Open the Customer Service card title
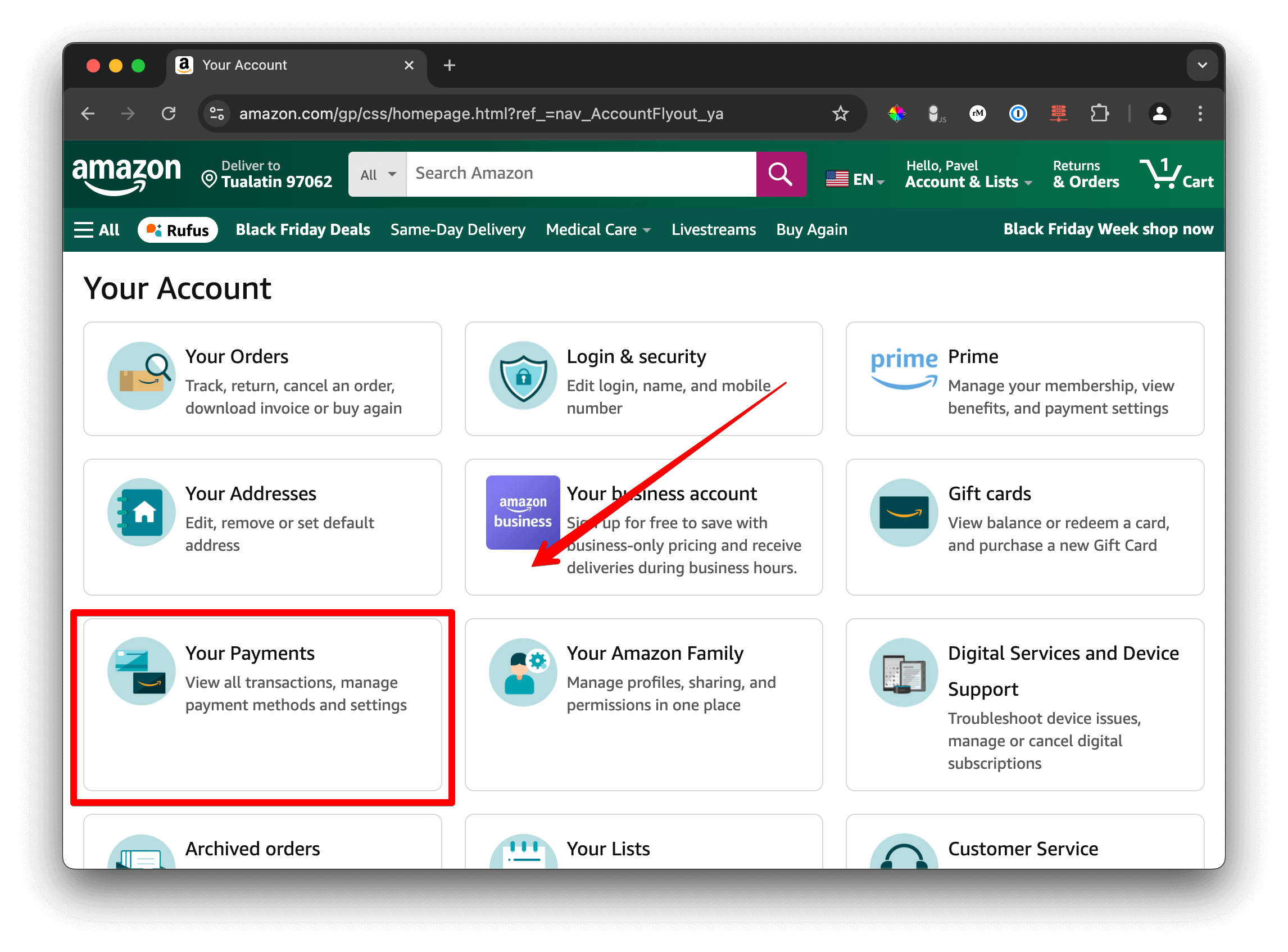Screen dimensions: 1288x952 click(1023, 849)
